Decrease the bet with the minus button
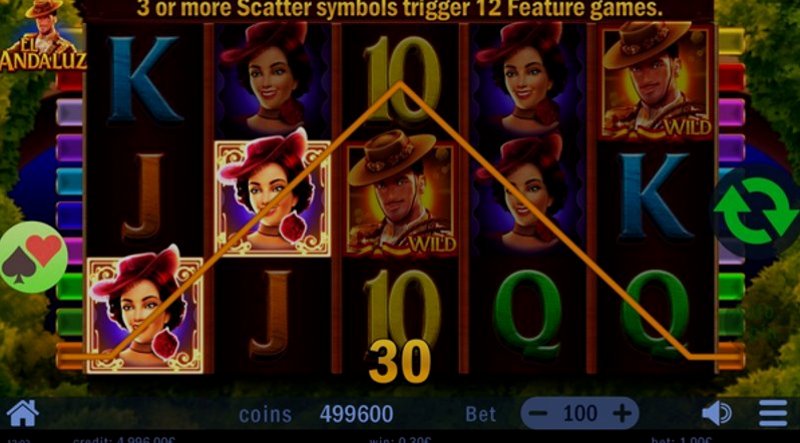 pyautogui.click(x=539, y=413)
